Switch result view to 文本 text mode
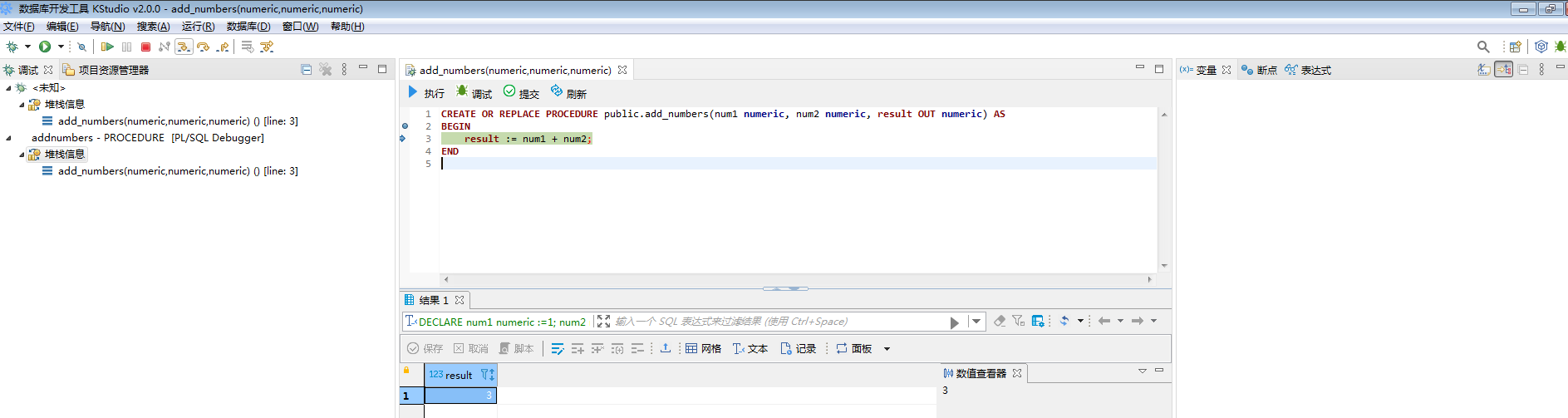This screenshot has height=418, width=1568. coord(750,348)
